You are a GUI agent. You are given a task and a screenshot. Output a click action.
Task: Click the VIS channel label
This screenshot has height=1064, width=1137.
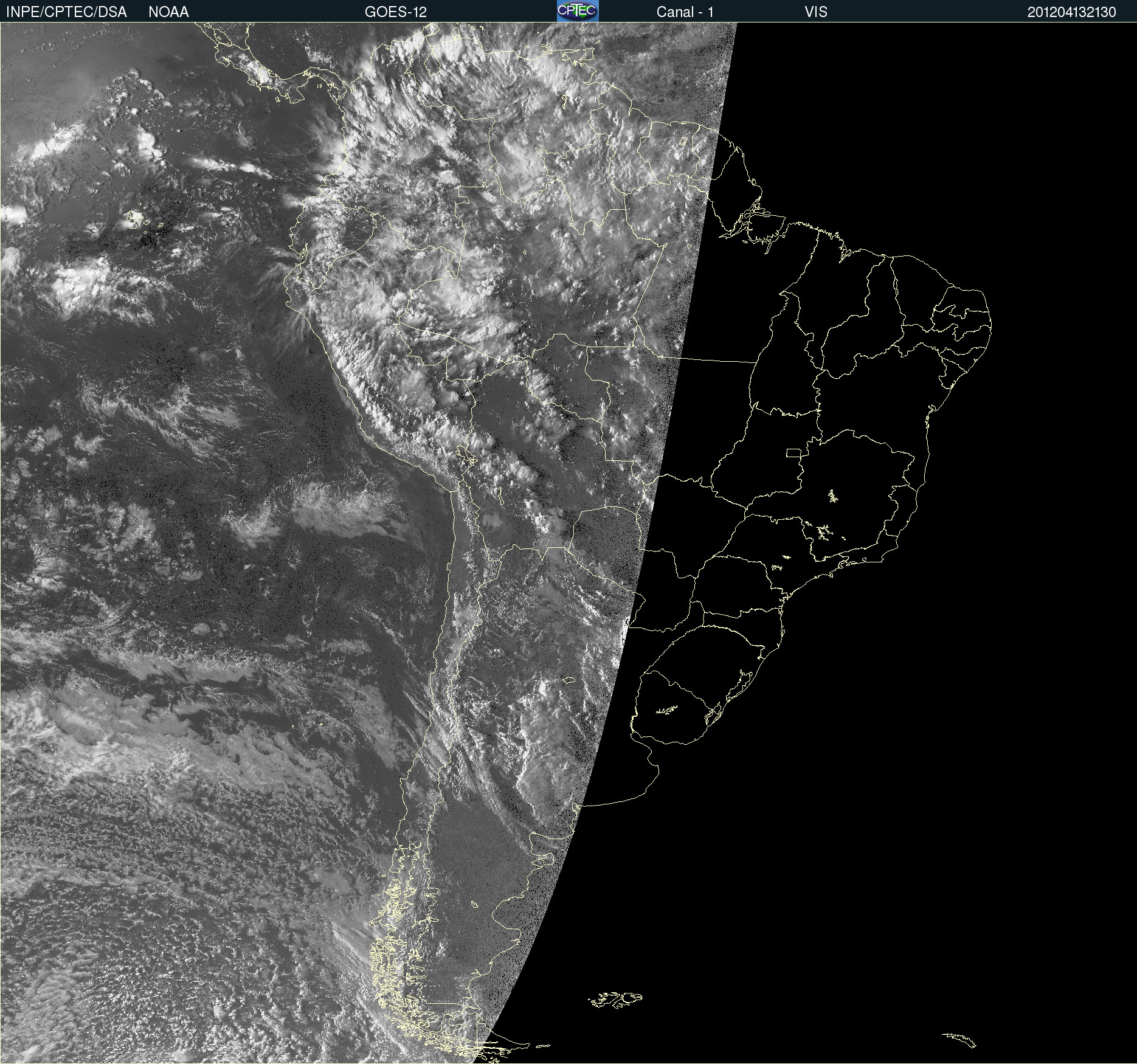tap(816, 12)
